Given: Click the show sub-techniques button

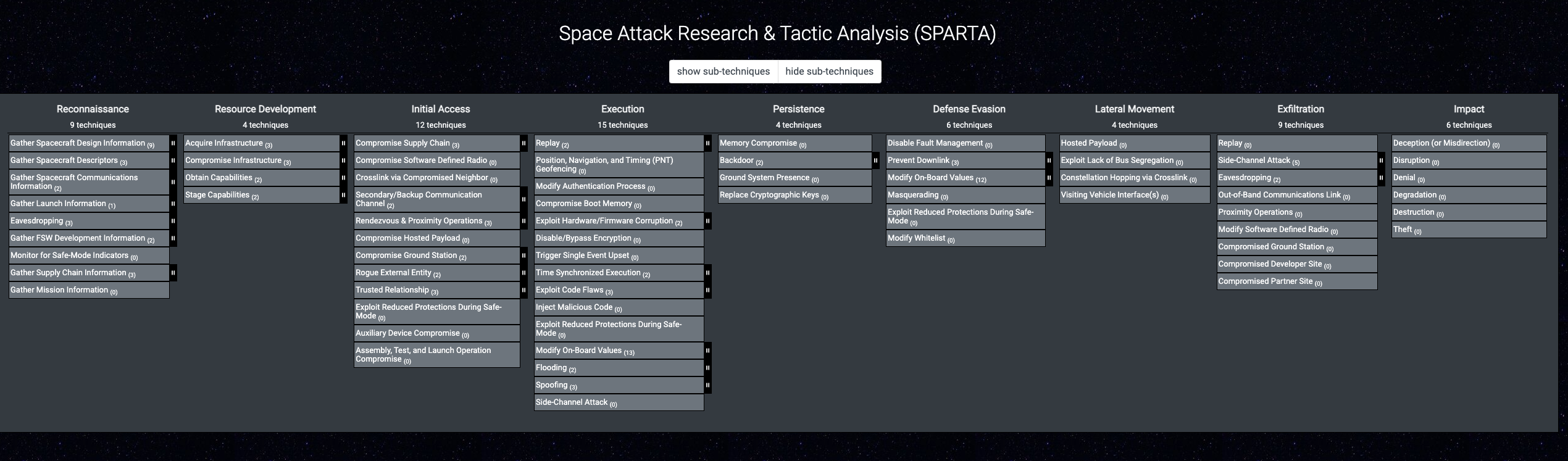Looking at the screenshot, I should (723, 72).
